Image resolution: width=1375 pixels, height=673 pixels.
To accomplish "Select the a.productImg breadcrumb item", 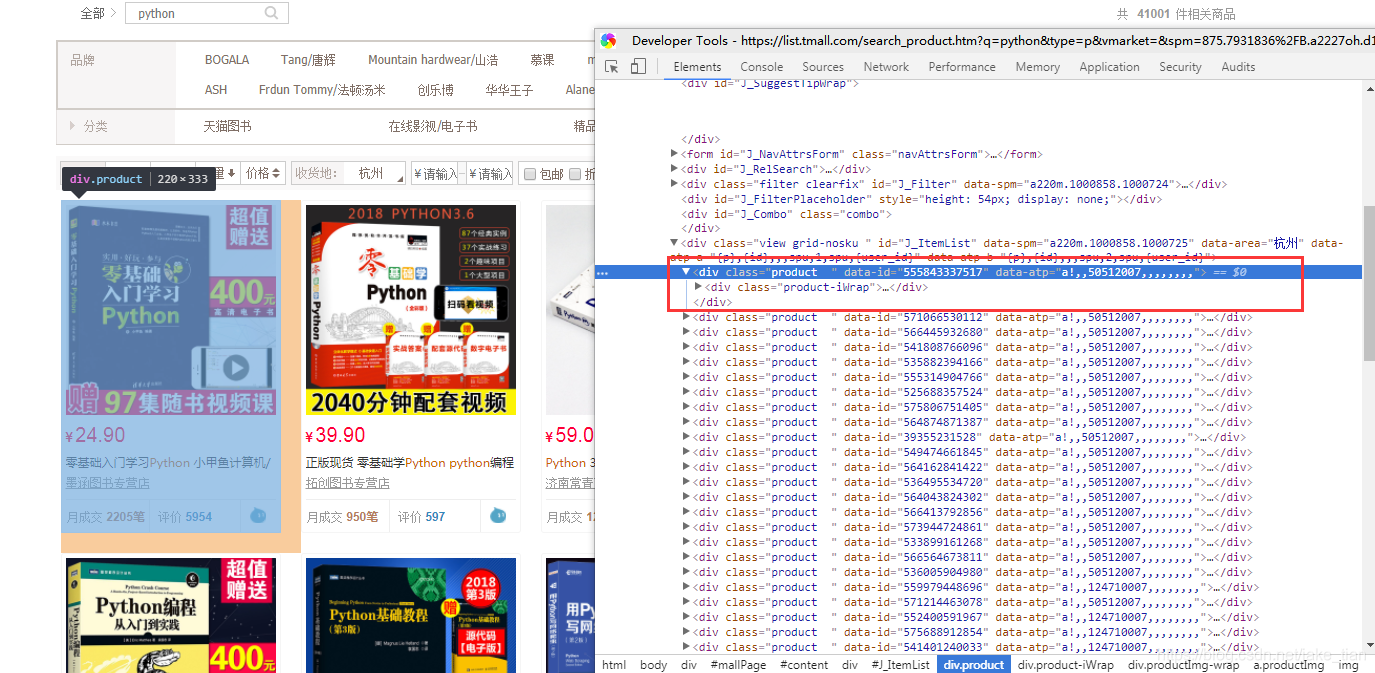I will pyautogui.click(x=1289, y=665).
